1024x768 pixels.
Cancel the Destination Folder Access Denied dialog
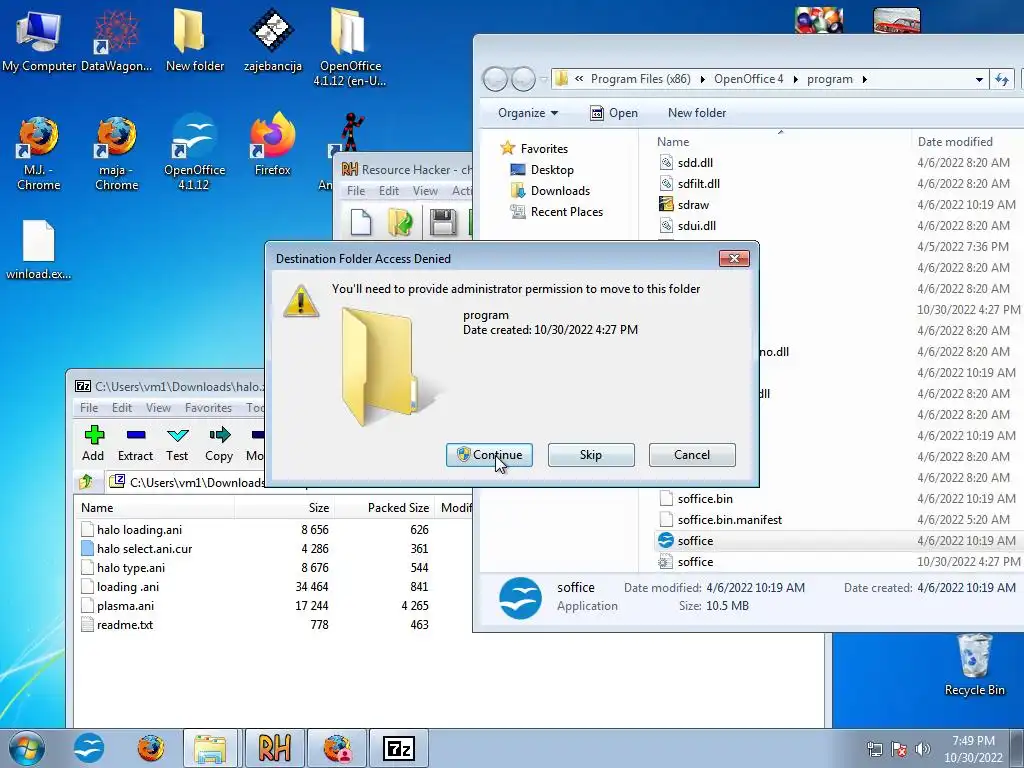[x=692, y=455]
